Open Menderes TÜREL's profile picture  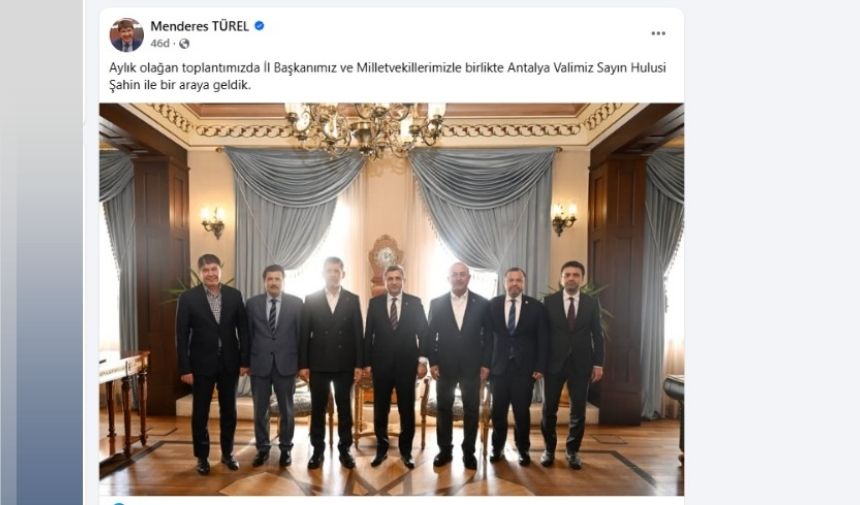pyautogui.click(x=127, y=35)
